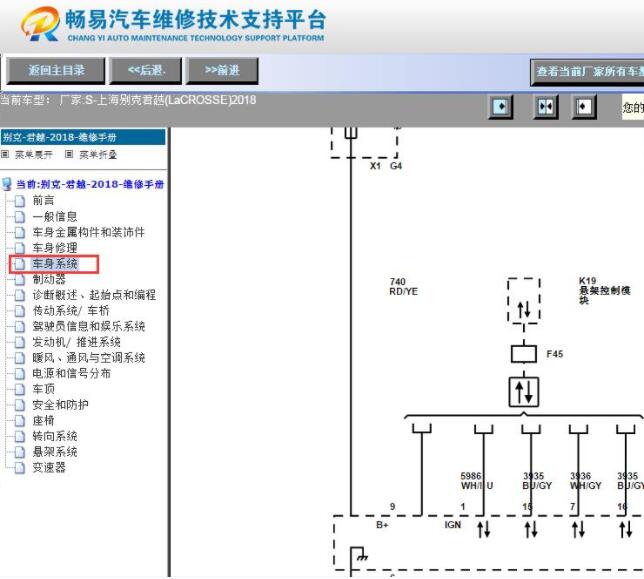Go back with the <<后退 button

point(146,71)
